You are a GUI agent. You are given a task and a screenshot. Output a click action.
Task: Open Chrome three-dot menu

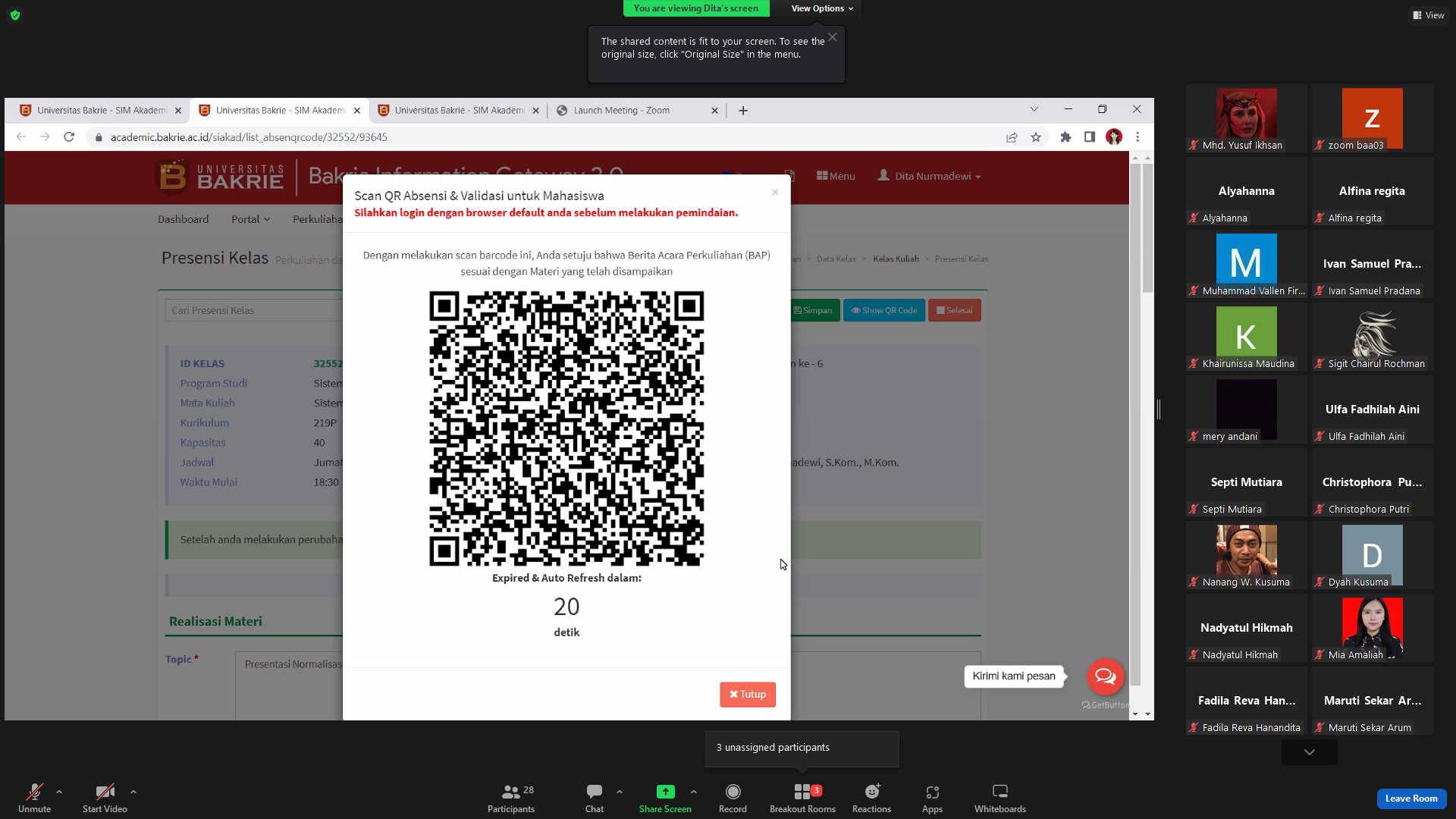coord(1137,137)
